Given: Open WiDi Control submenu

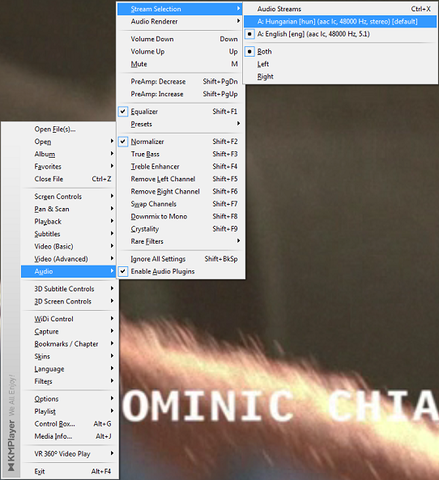Looking at the screenshot, I should pos(68,319).
